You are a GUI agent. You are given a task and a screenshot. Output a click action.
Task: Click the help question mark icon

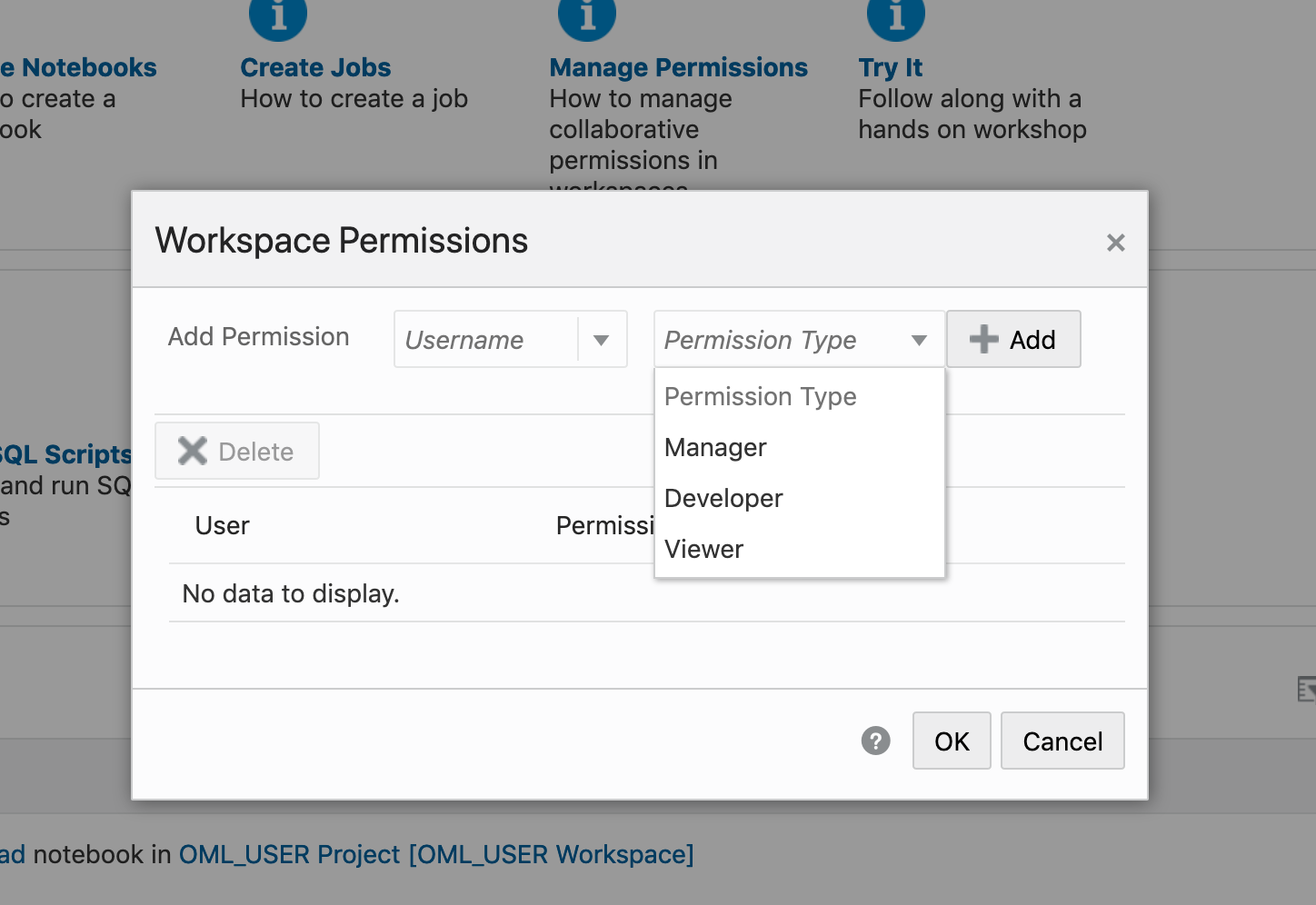tap(875, 741)
